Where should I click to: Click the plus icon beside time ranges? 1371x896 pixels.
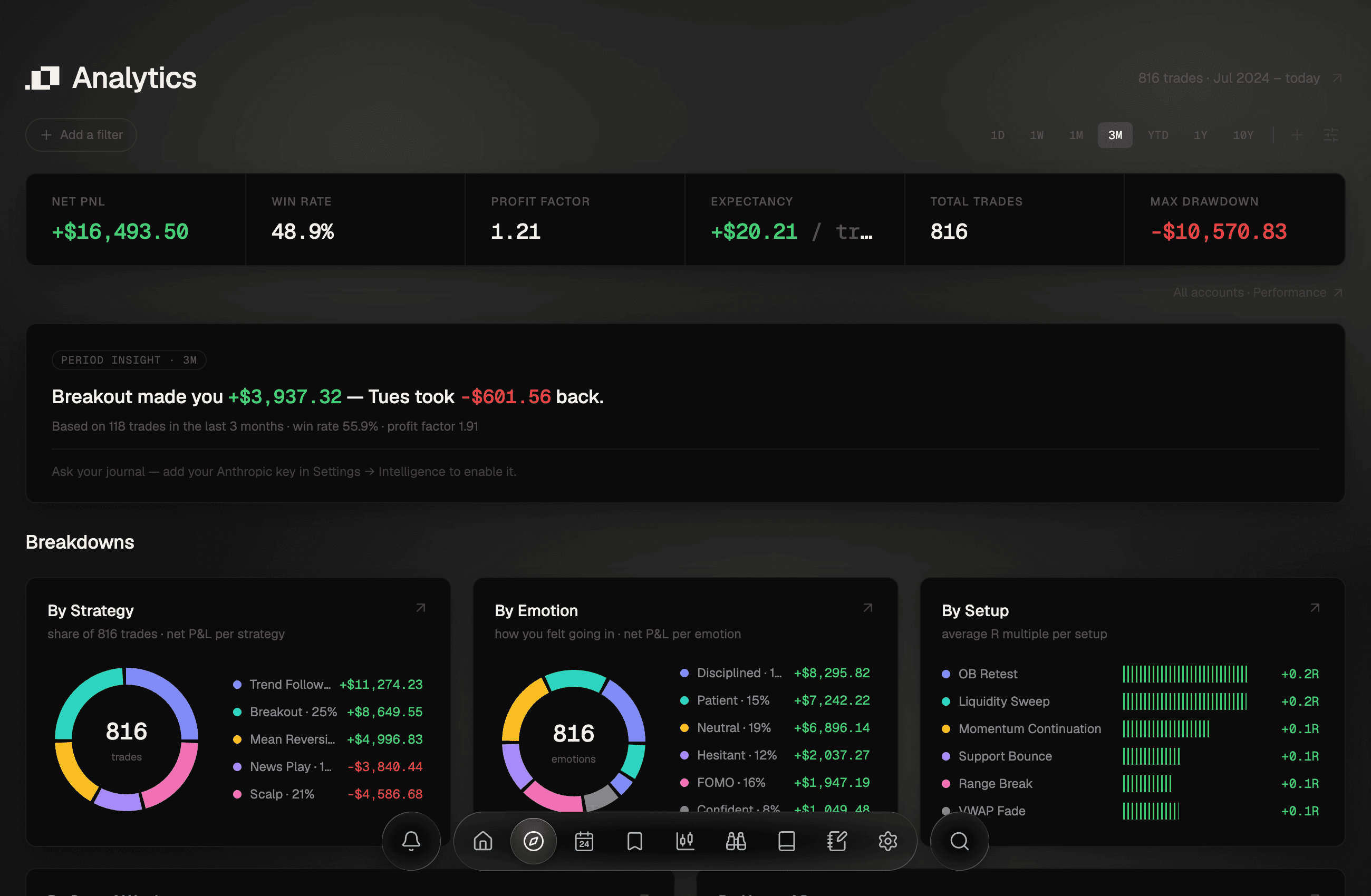point(1297,135)
